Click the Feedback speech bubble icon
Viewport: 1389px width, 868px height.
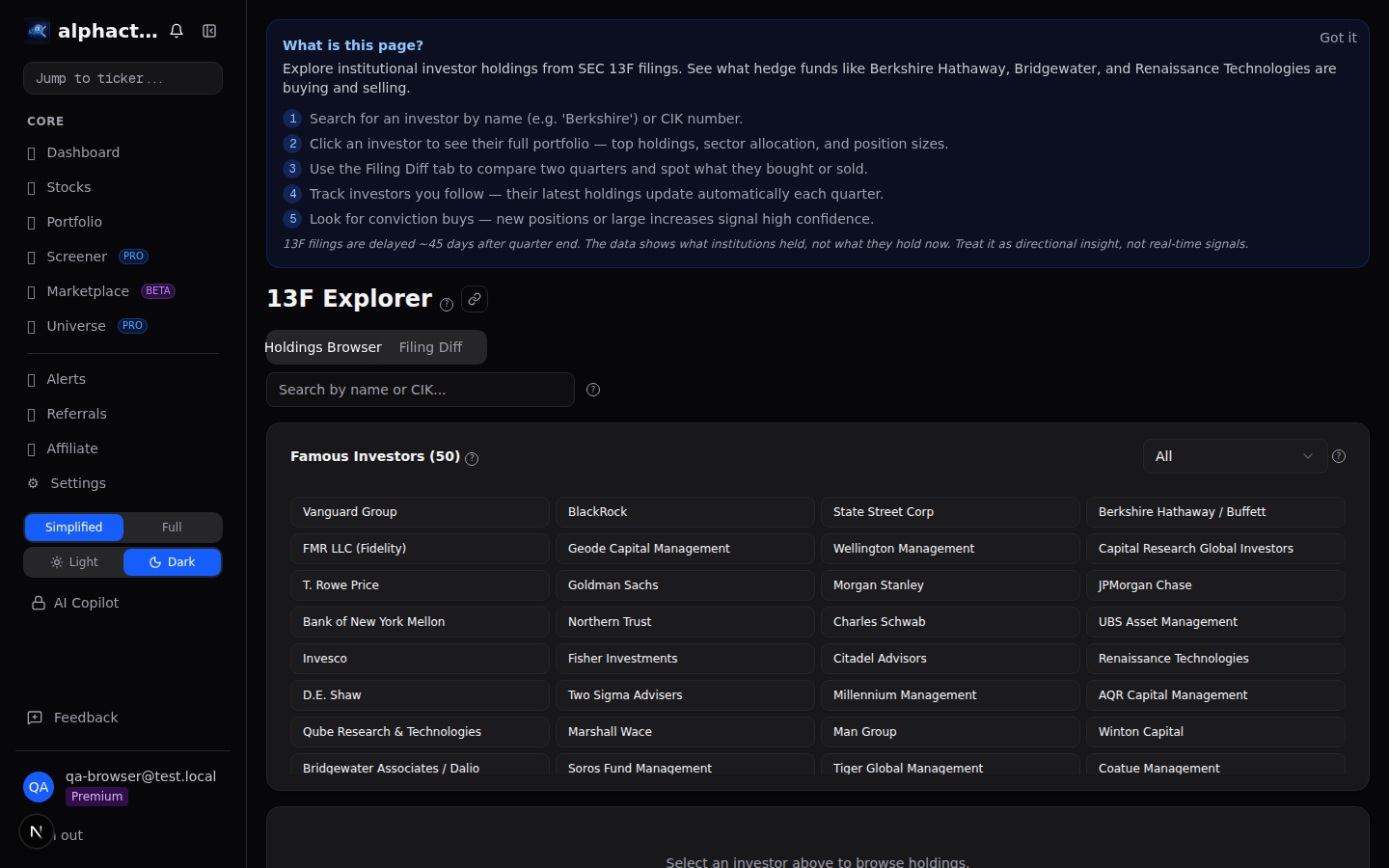[x=34, y=718]
